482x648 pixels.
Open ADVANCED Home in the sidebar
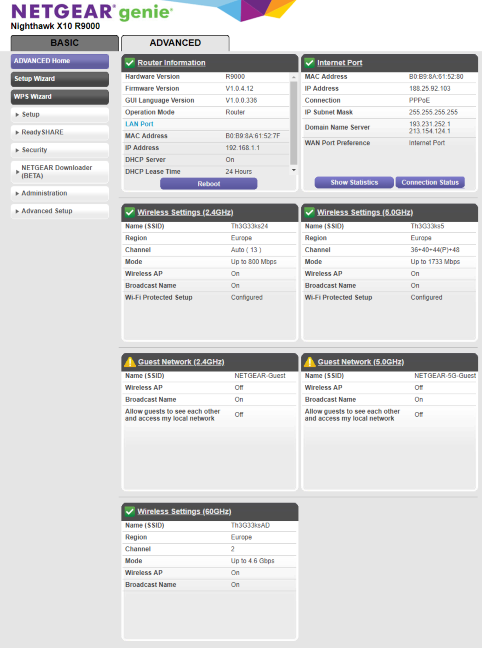pyautogui.click(x=60, y=61)
